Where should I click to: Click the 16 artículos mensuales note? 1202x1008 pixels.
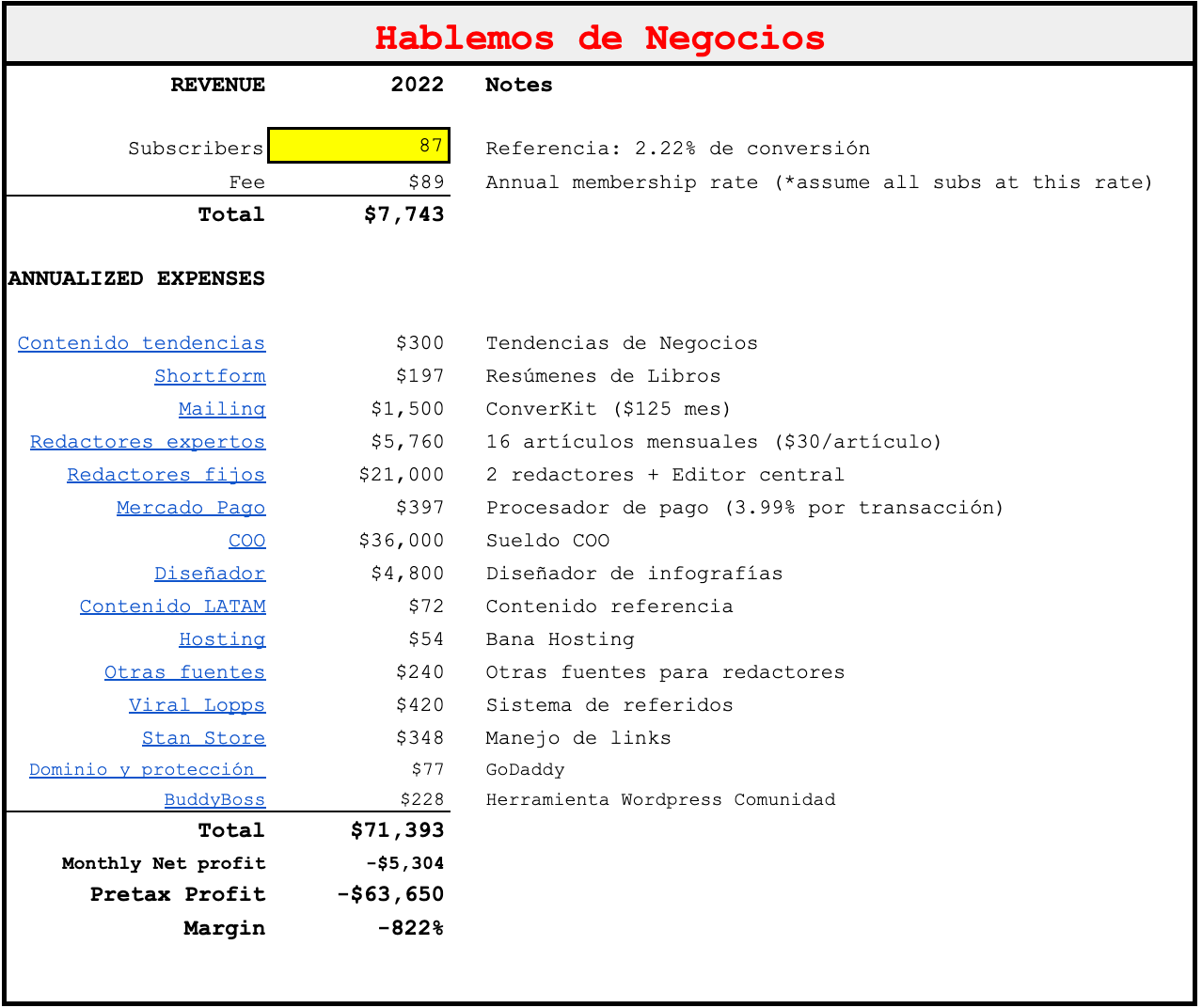click(x=714, y=442)
